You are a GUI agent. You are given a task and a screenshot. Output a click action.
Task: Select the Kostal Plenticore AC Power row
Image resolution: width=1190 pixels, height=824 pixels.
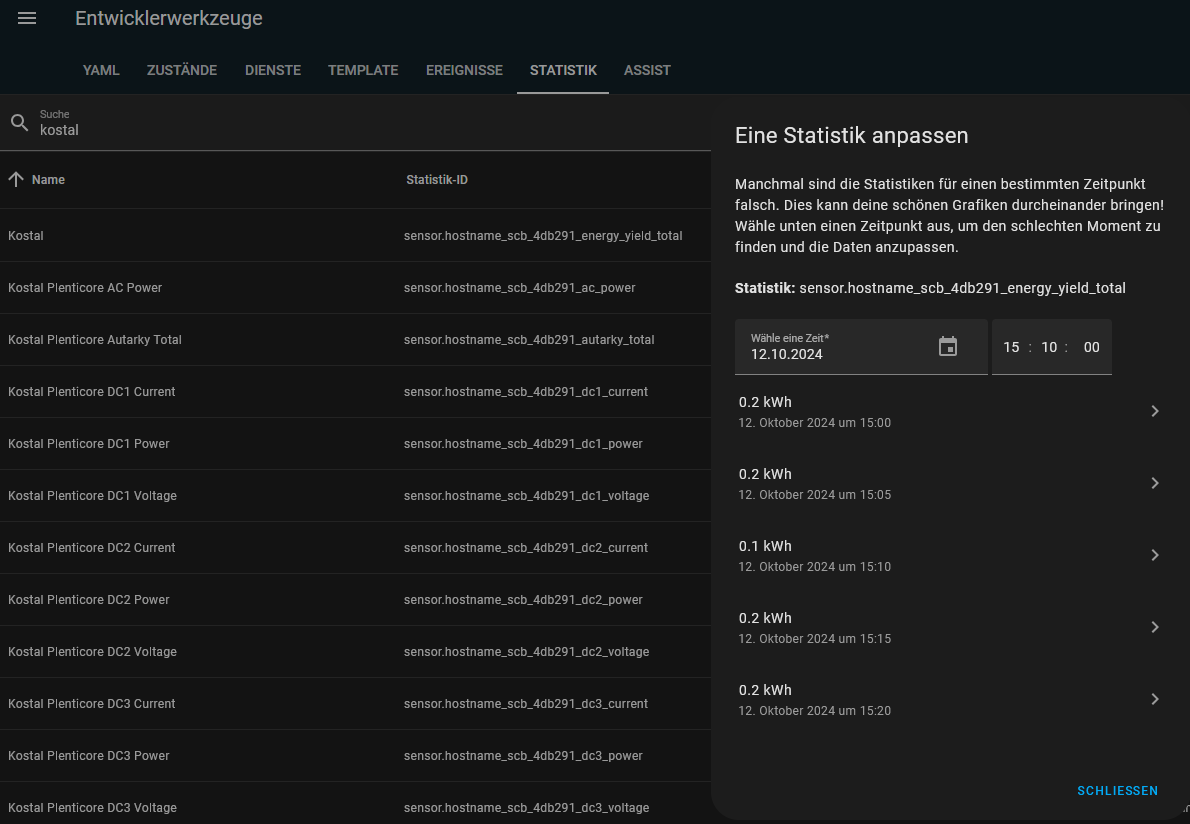point(355,288)
